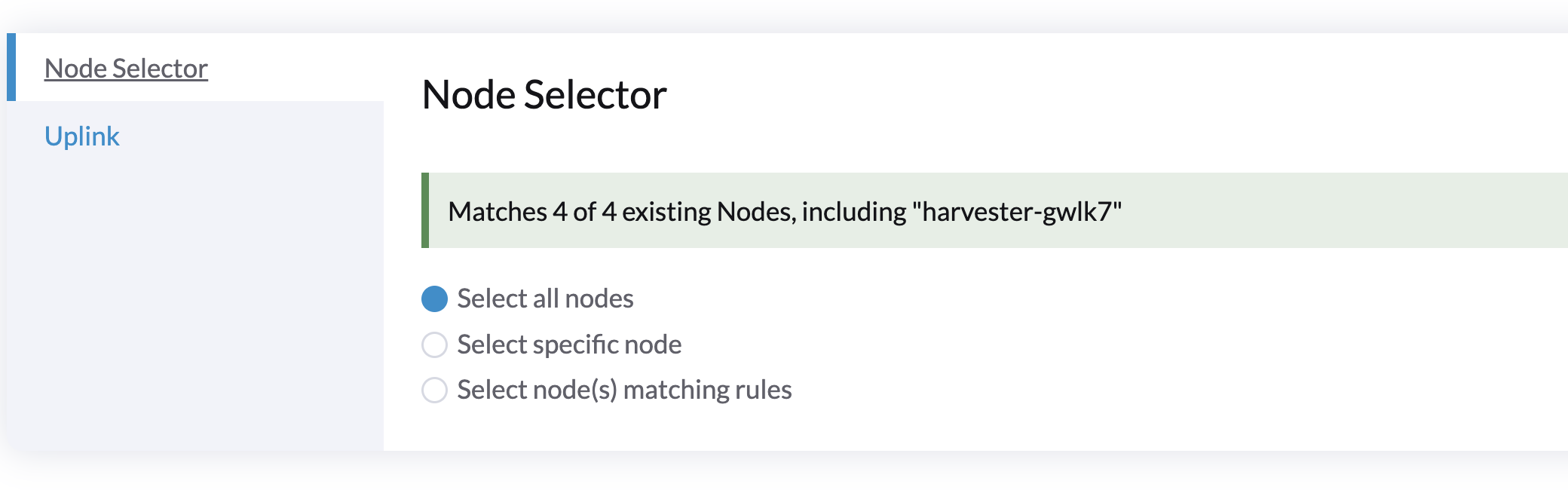Click the Node Selector page heading
This screenshot has width=1568, height=490.
[x=544, y=95]
